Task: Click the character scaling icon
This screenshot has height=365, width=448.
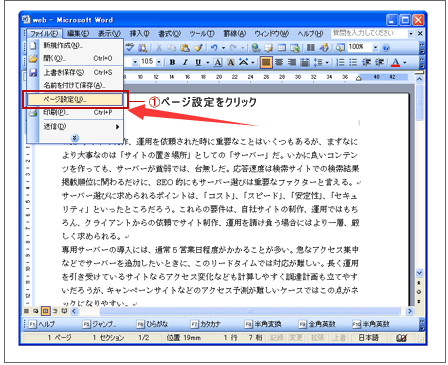Action: pyautogui.click(x=244, y=62)
